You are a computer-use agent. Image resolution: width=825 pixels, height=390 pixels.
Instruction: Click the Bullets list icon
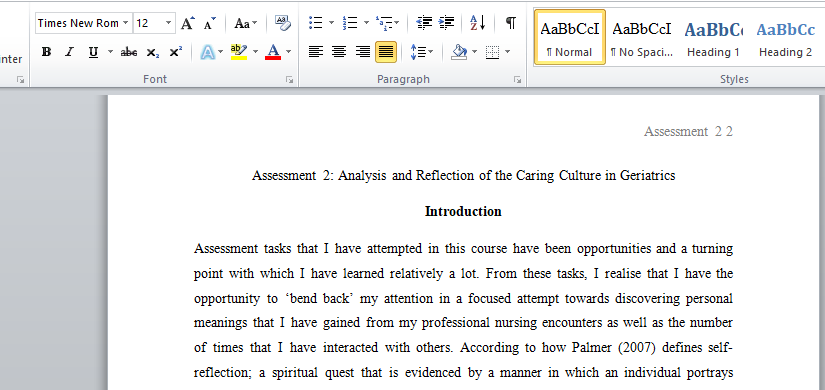click(x=316, y=23)
